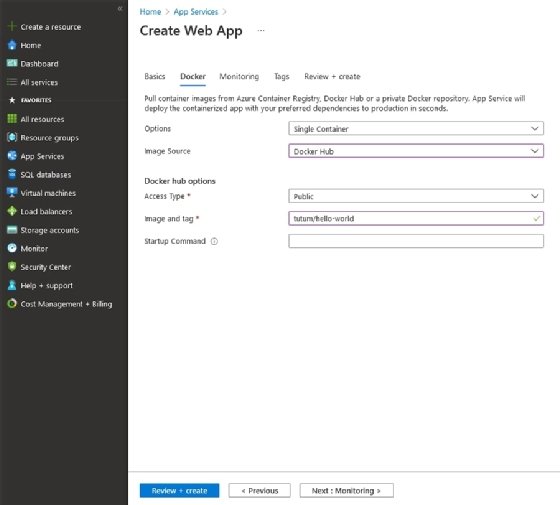Follow the App Services breadcrumb link
This screenshot has width=560, height=505.
point(196,12)
